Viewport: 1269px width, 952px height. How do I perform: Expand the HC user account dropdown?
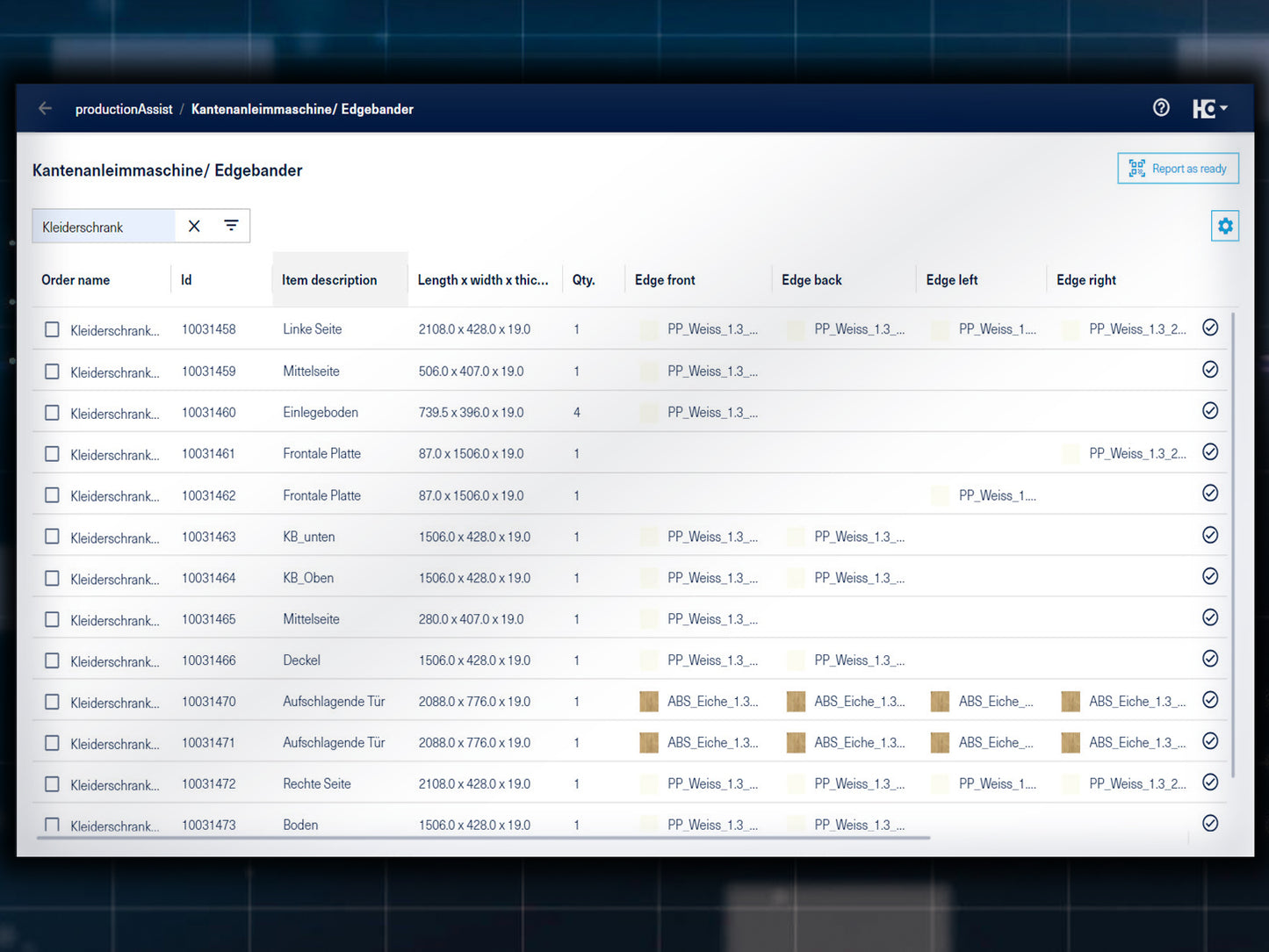(1209, 109)
